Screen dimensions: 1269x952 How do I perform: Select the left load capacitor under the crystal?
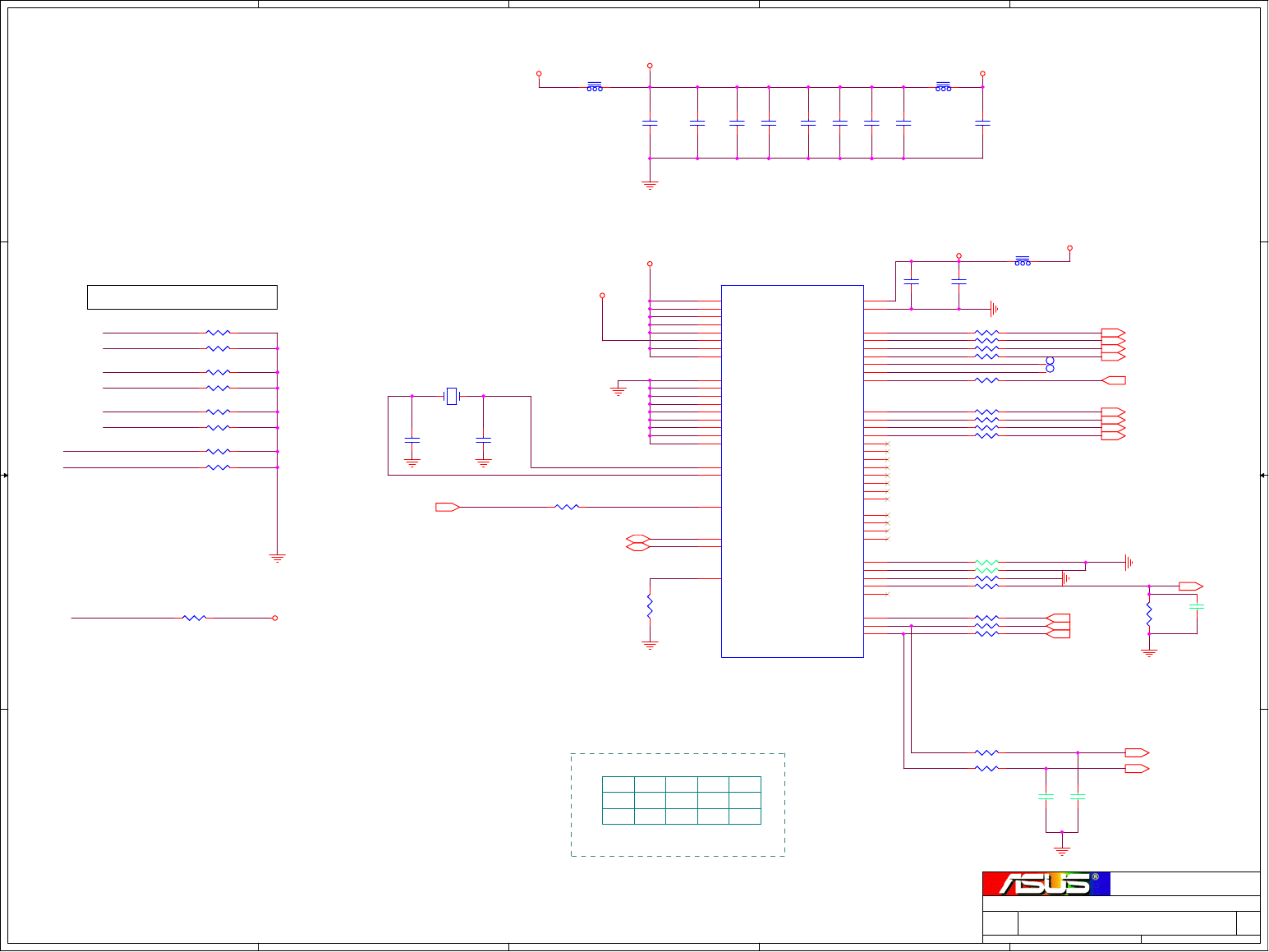coord(412,441)
